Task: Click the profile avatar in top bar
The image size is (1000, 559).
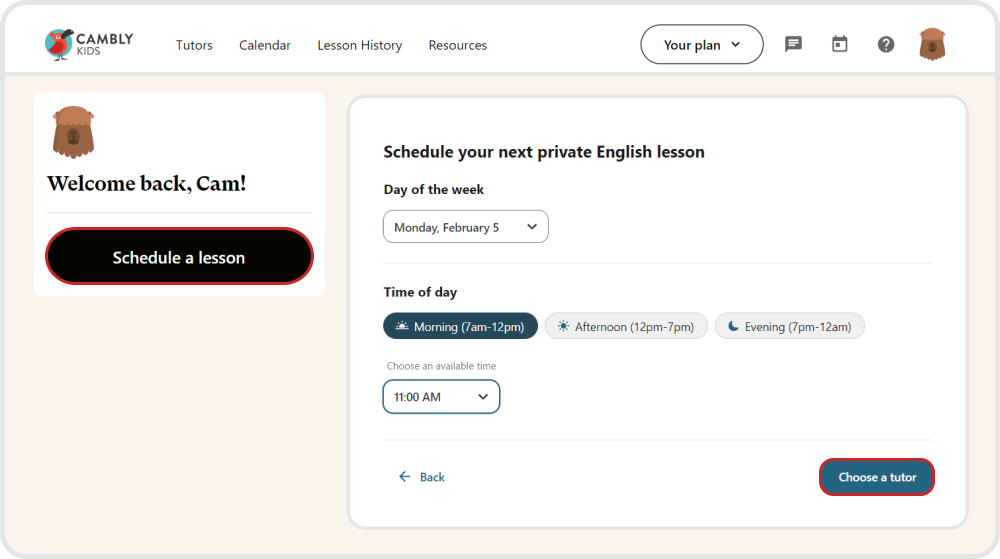Action: (932, 44)
